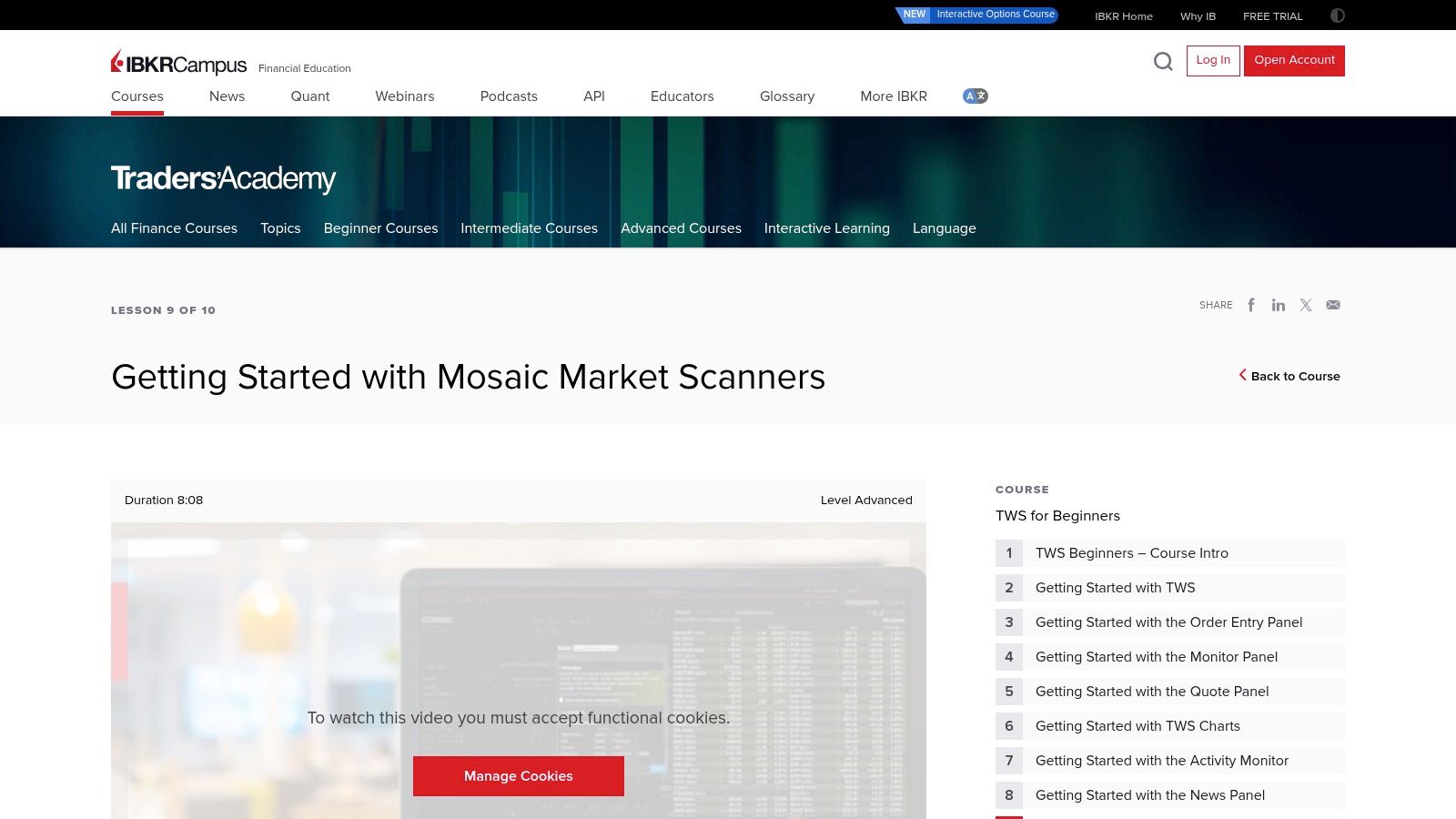Open lesson 2 Getting Started with TWS
1456x819 pixels.
1170,588
